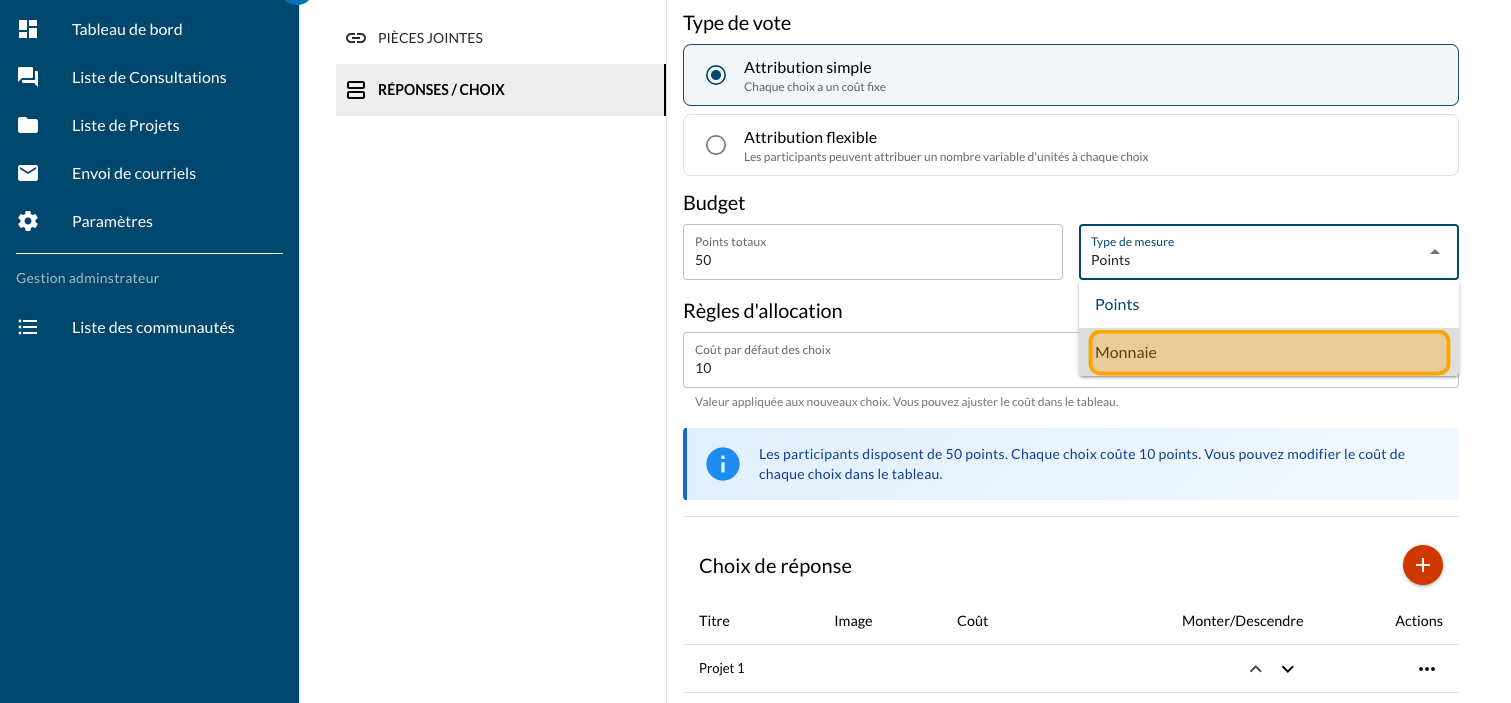
Task: Choose Monnaie from measure type list
Action: click(1268, 353)
